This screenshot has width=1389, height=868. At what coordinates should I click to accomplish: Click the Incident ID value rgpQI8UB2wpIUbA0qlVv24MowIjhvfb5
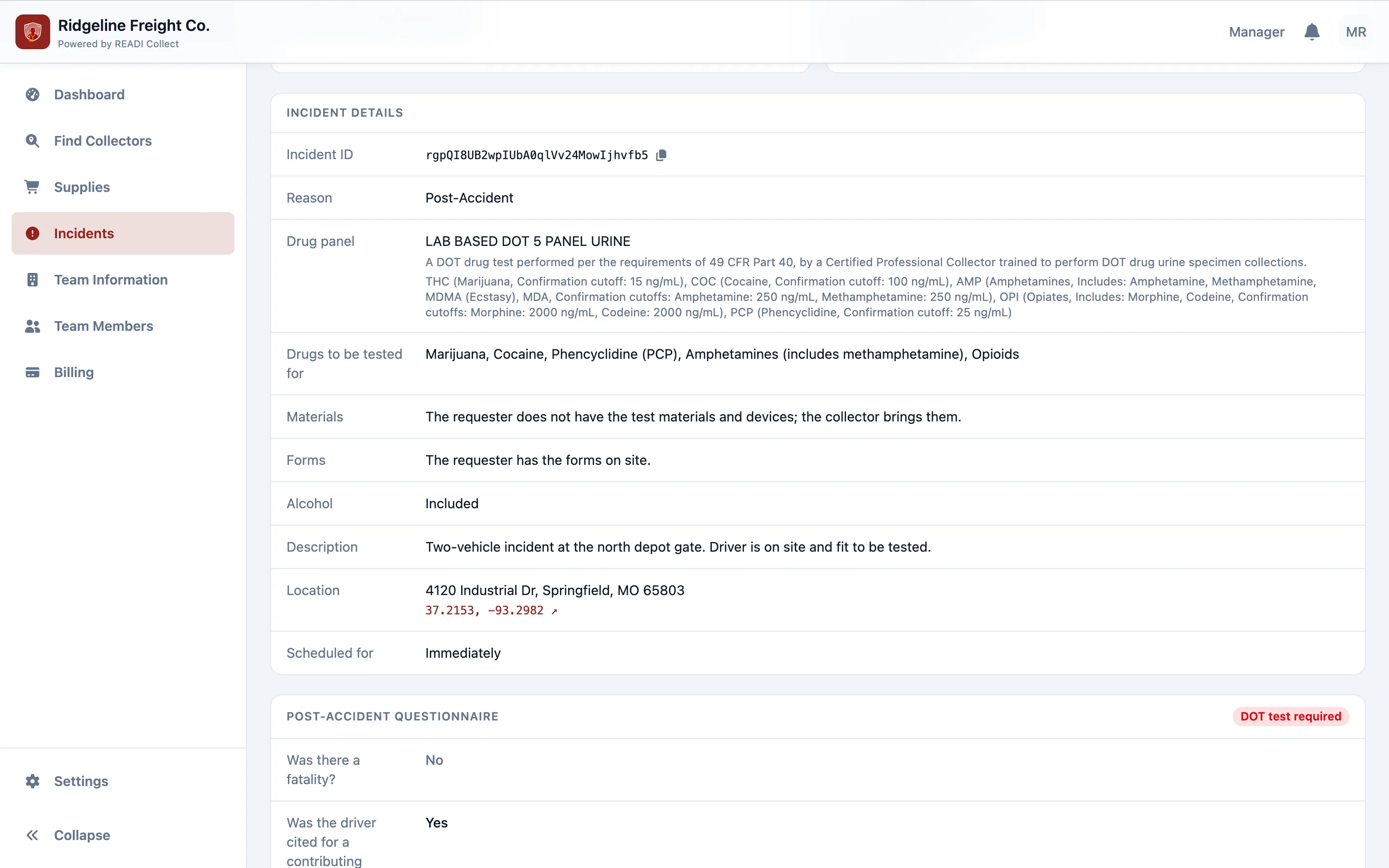(x=537, y=155)
